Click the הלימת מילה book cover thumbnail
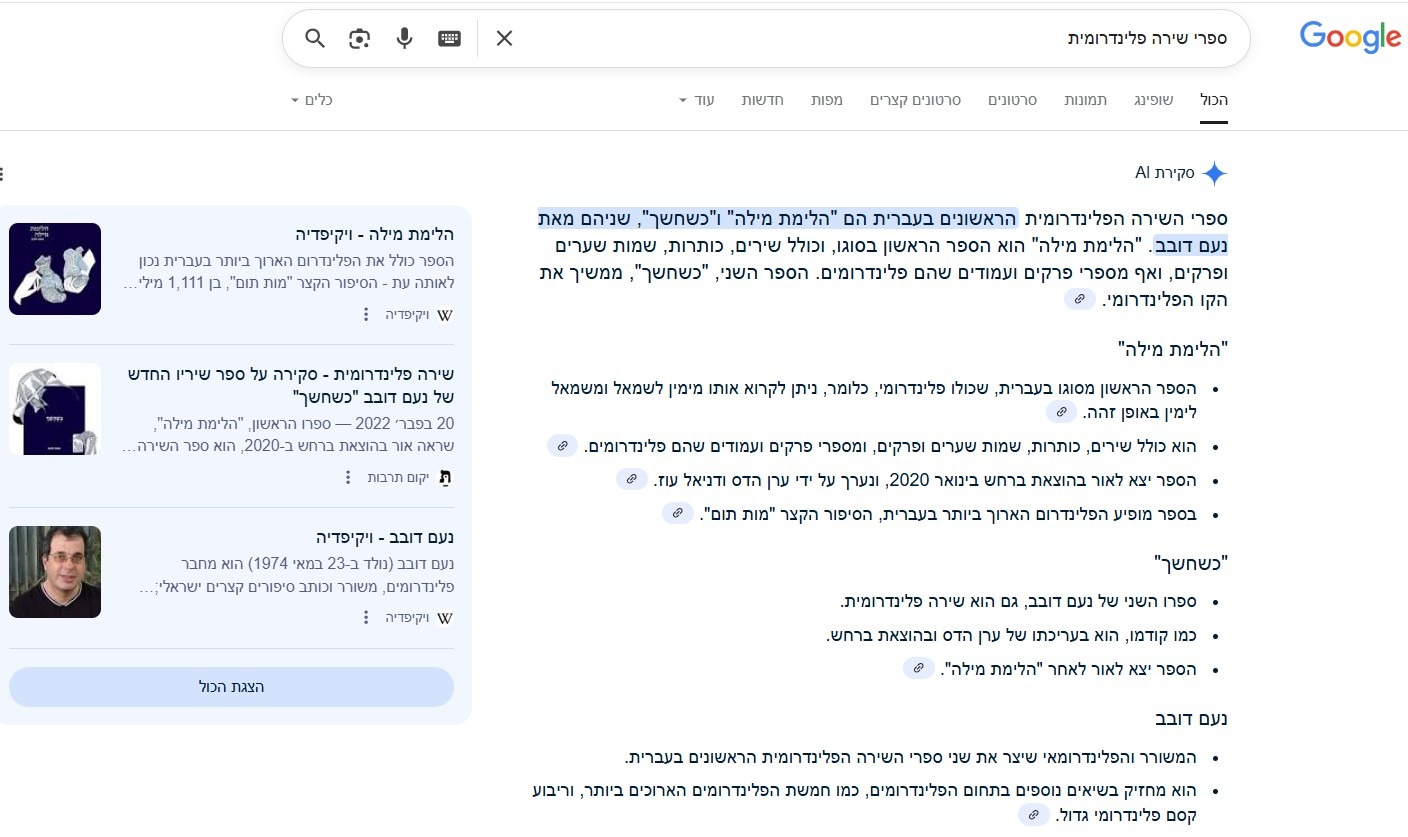 tap(55, 268)
